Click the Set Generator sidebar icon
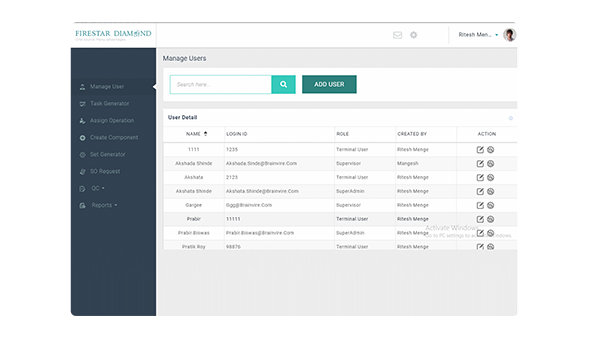Screen dimensions: 590x360 pyautogui.click(x=82, y=155)
